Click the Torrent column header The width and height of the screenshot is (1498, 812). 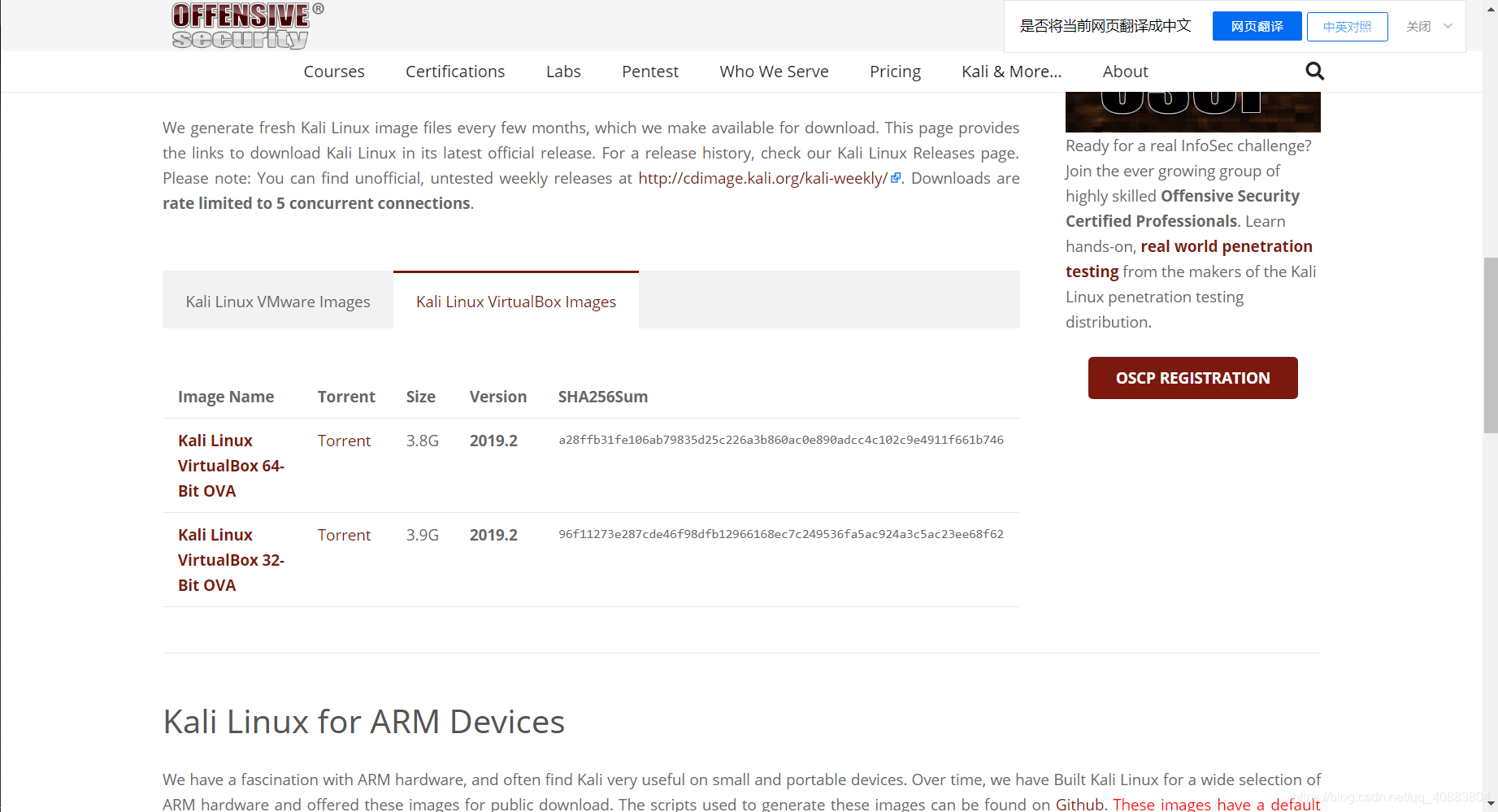[x=346, y=397]
